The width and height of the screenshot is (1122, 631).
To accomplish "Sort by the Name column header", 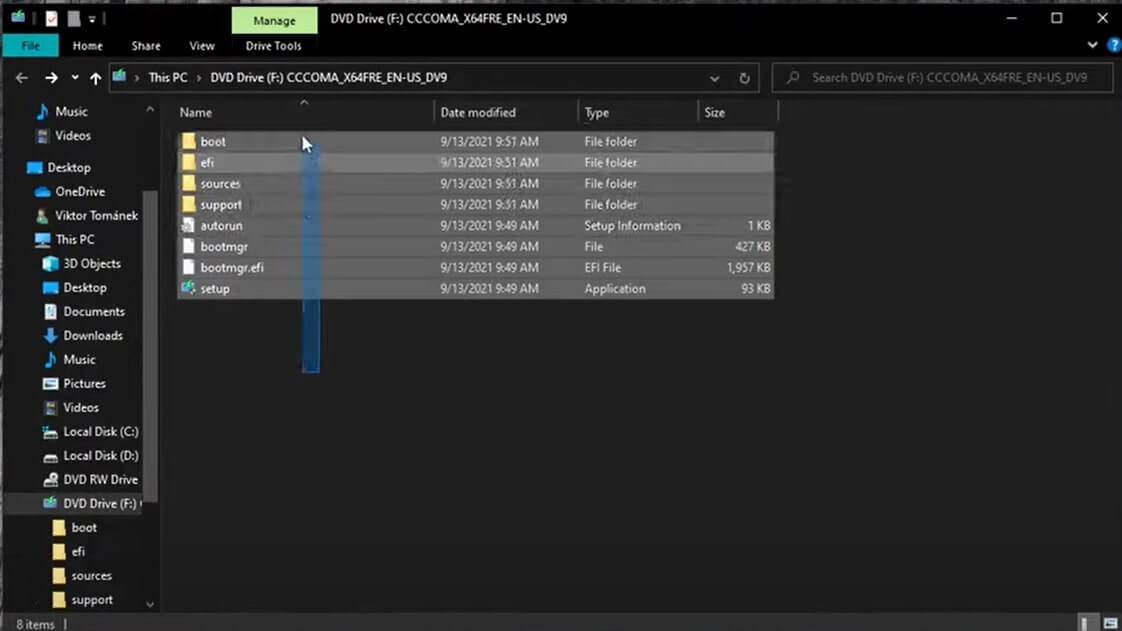I will click(x=195, y=112).
